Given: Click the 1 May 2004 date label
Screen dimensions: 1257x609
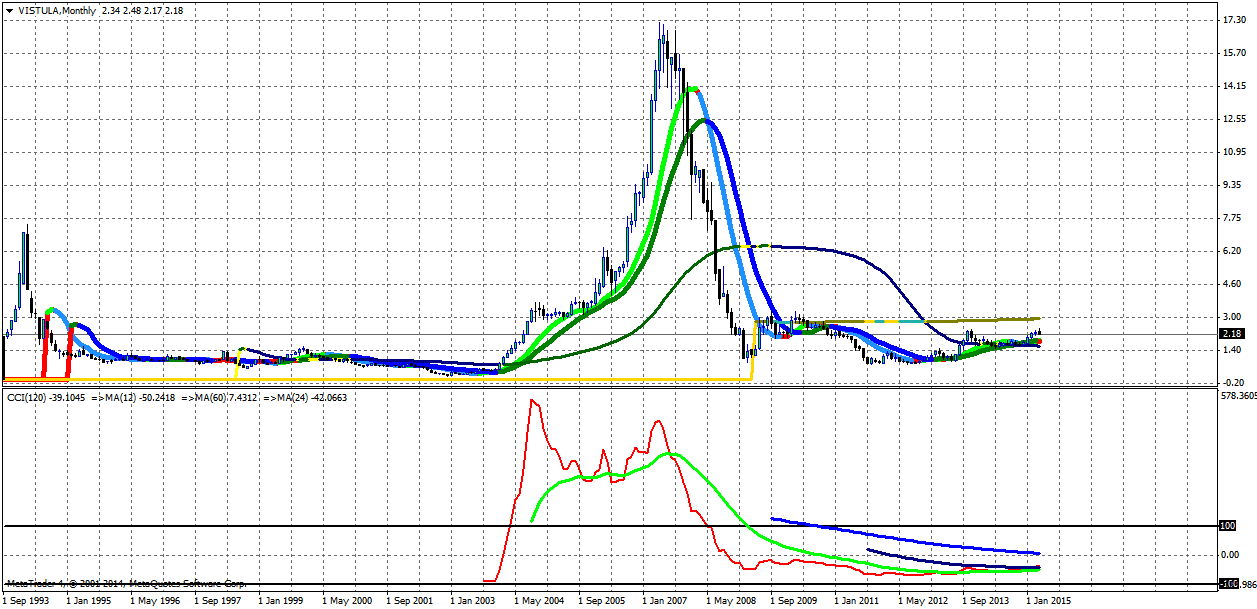Looking at the screenshot, I should tap(539, 601).
